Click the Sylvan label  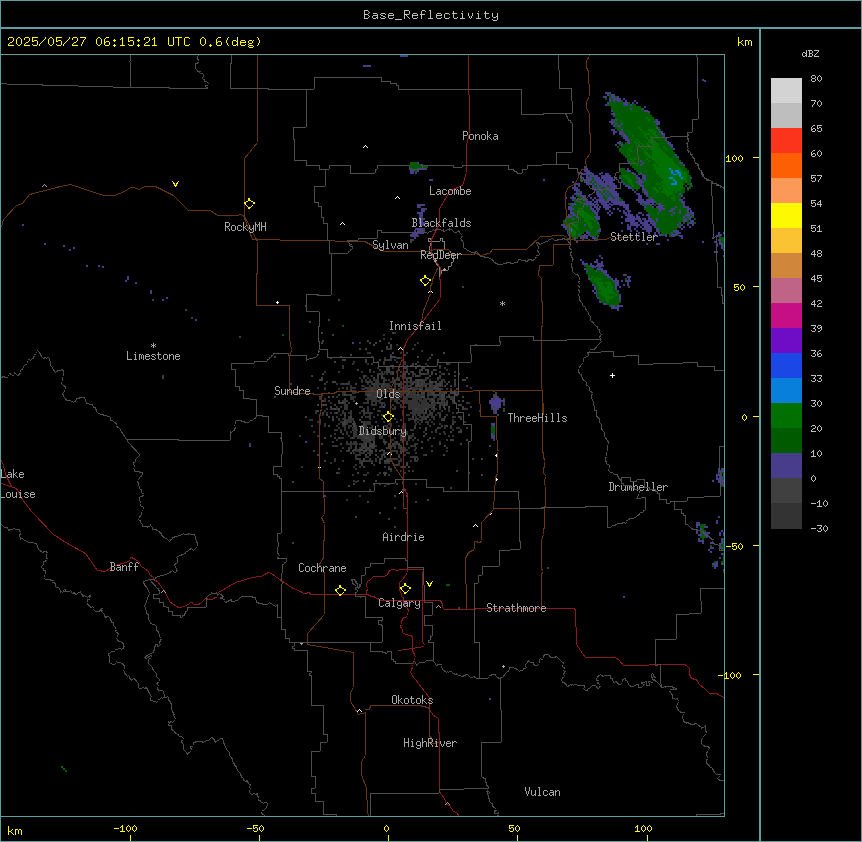point(390,245)
